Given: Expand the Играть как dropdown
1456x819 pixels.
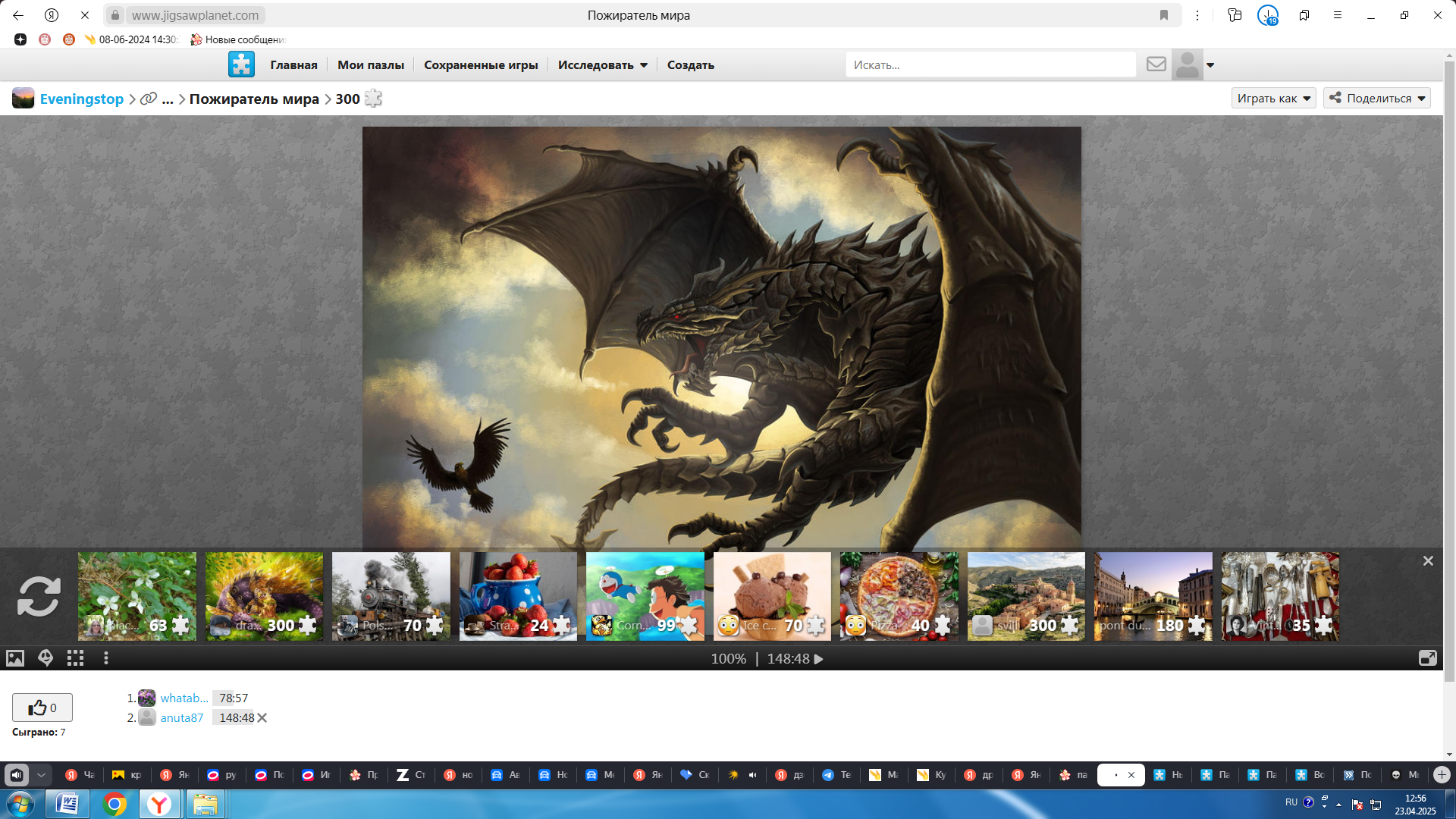Looking at the screenshot, I should pos(1273,99).
